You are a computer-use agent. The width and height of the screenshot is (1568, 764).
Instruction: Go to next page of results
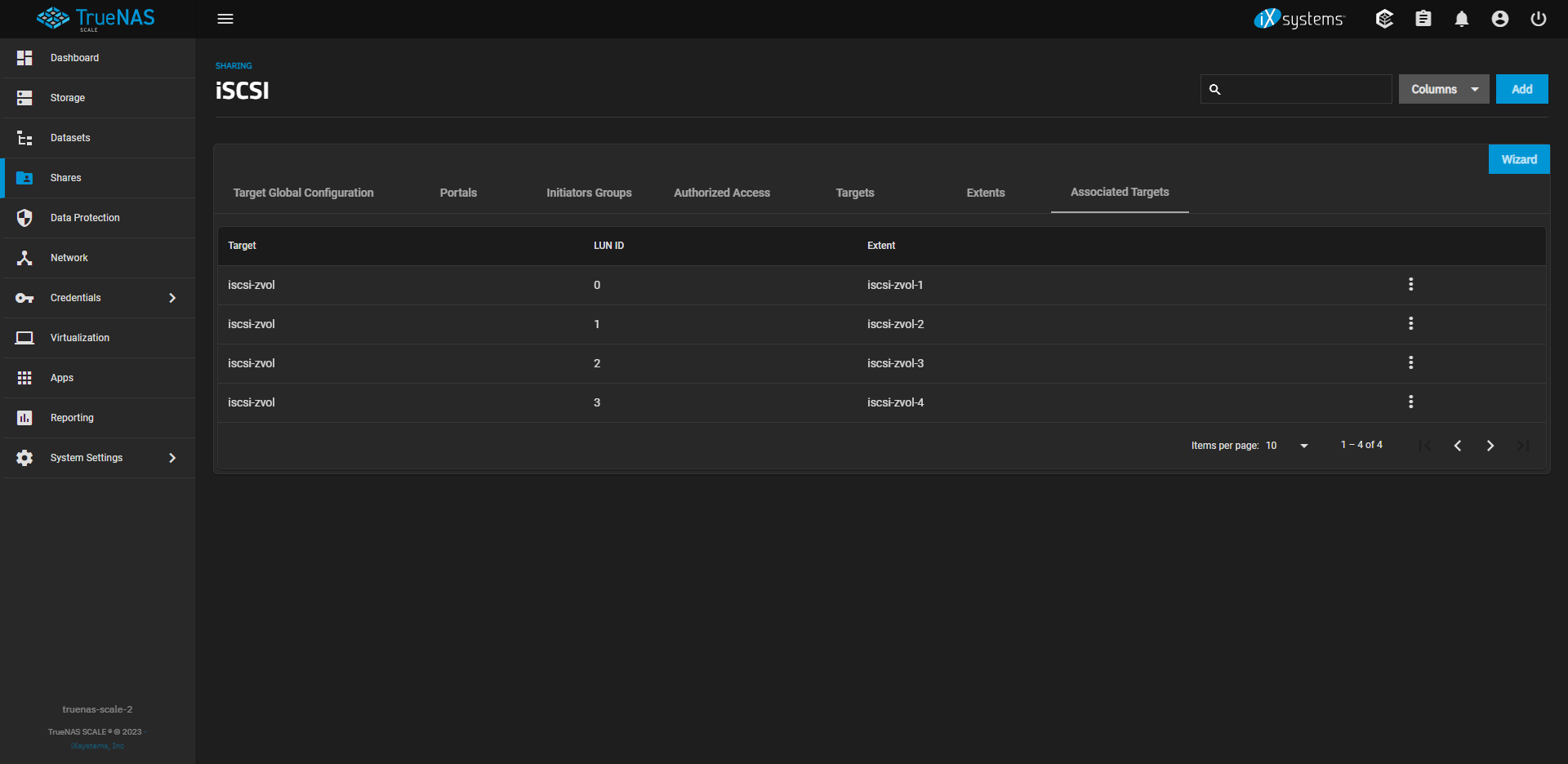point(1490,446)
